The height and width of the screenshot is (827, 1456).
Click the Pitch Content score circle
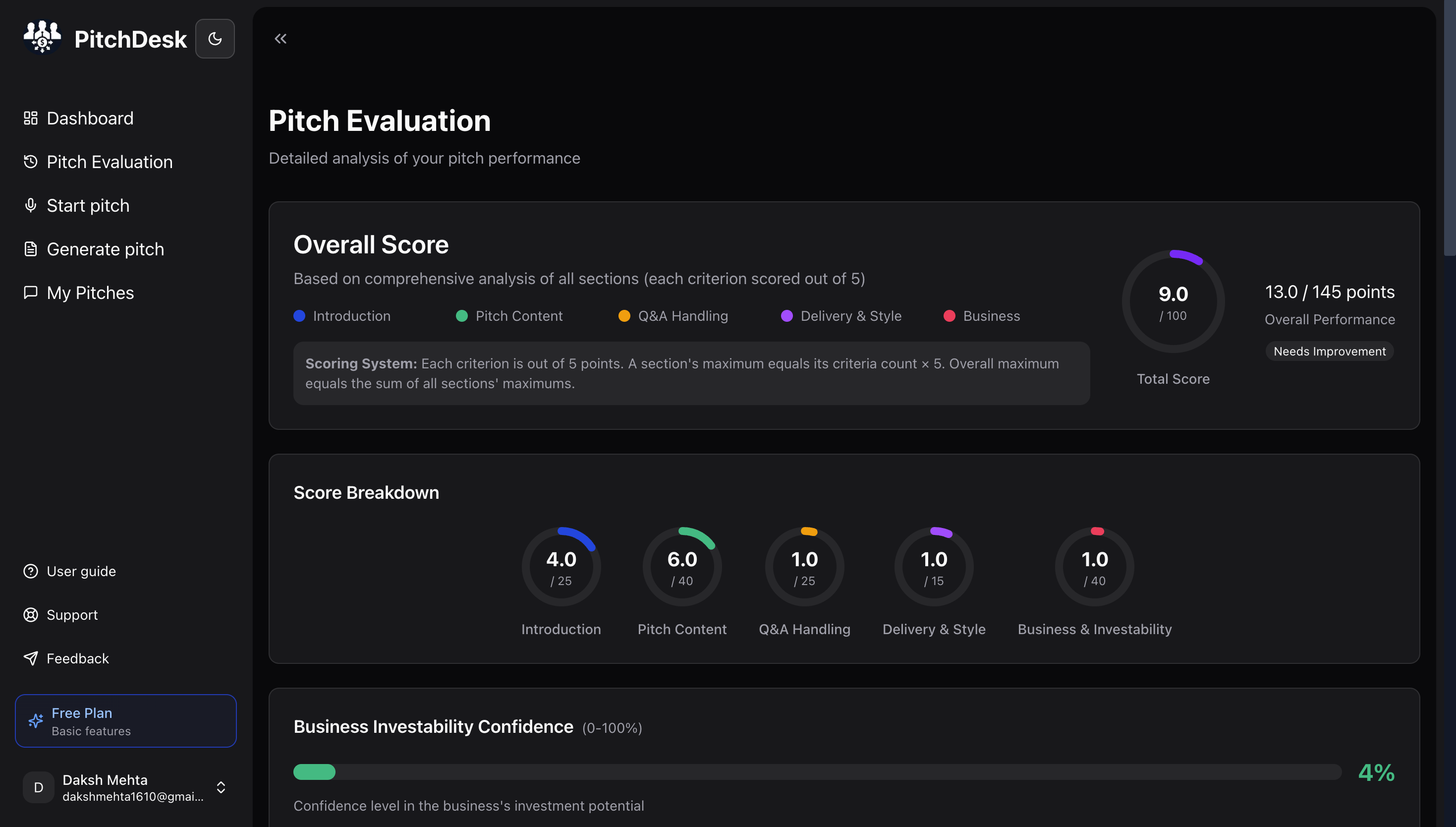pyautogui.click(x=682, y=567)
